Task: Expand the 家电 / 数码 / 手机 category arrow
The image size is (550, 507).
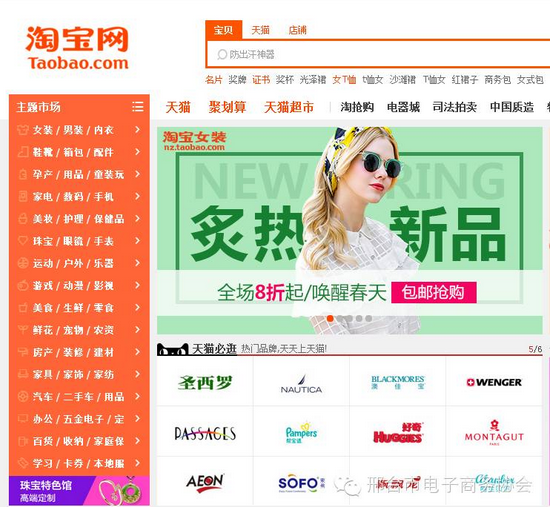Action: pos(138,196)
